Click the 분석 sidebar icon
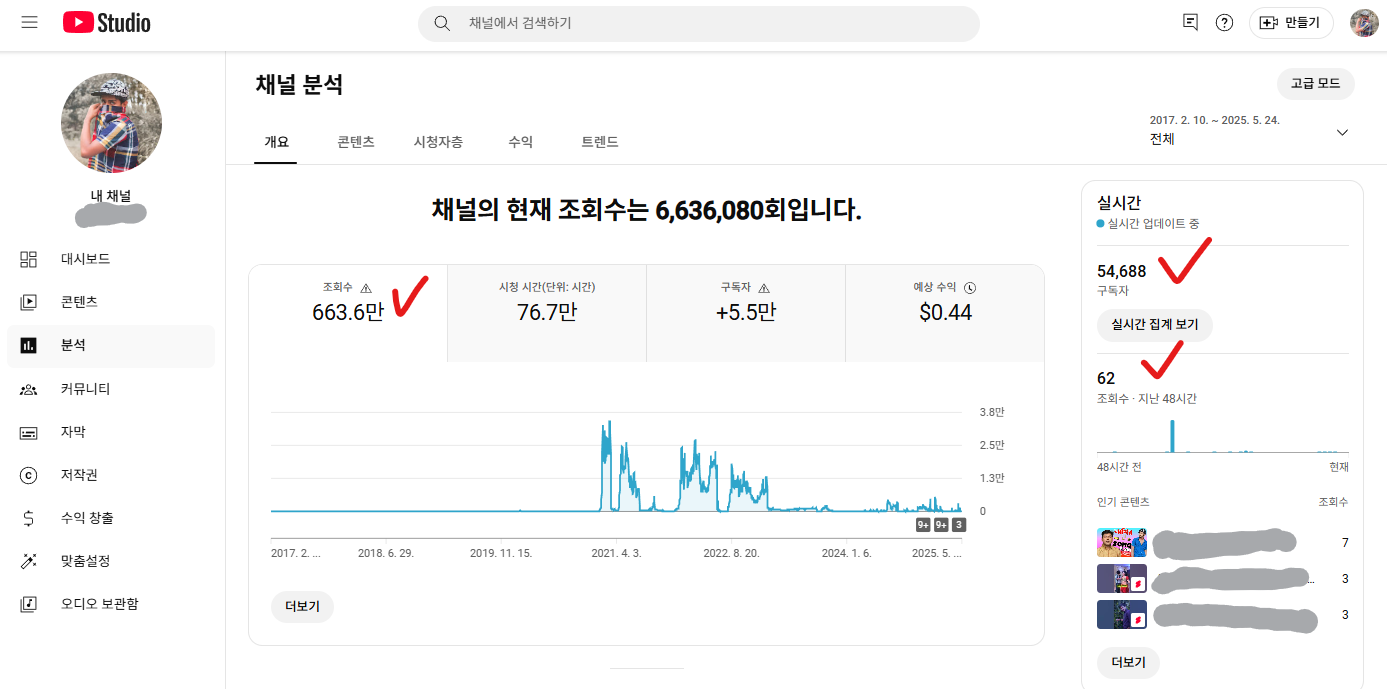 click(x=28, y=345)
